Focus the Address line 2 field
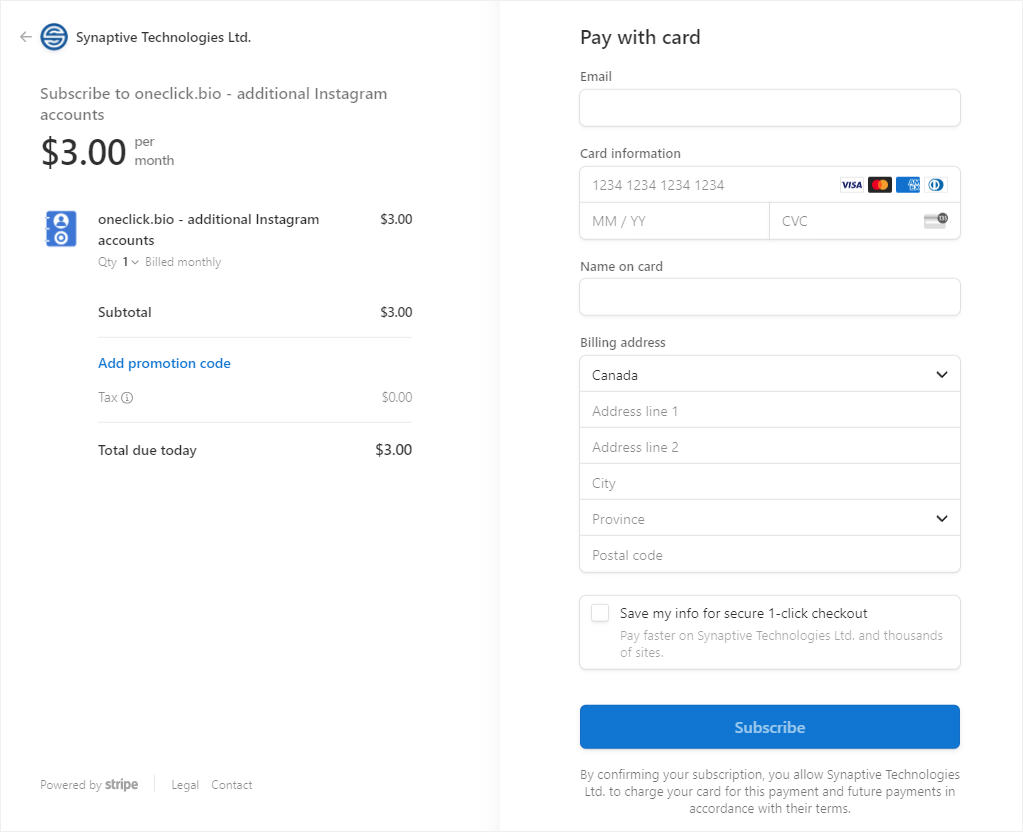Viewport: 1023px width, 832px height. click(770, 447)
